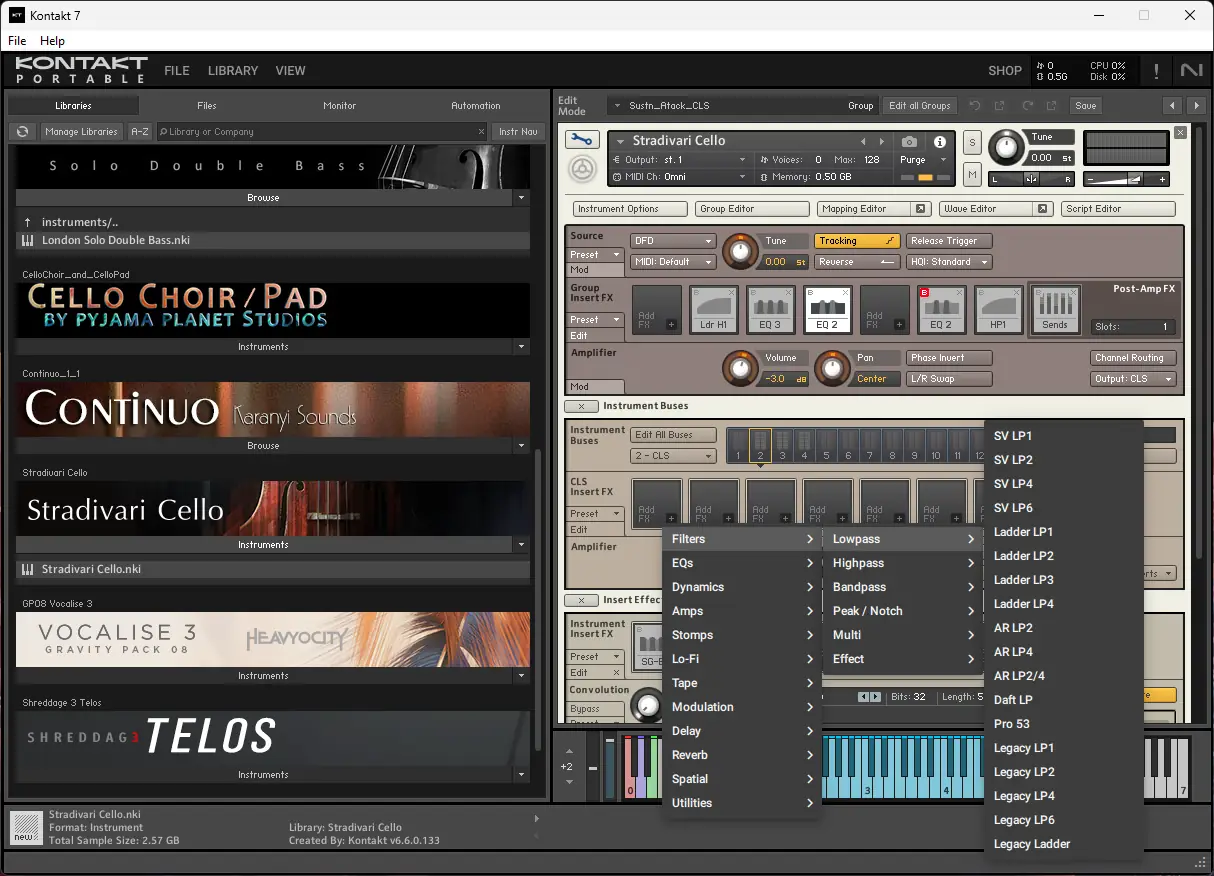Refresh the libraries list
This screenshot has height=876, width=1214.
tap(22, 131)
